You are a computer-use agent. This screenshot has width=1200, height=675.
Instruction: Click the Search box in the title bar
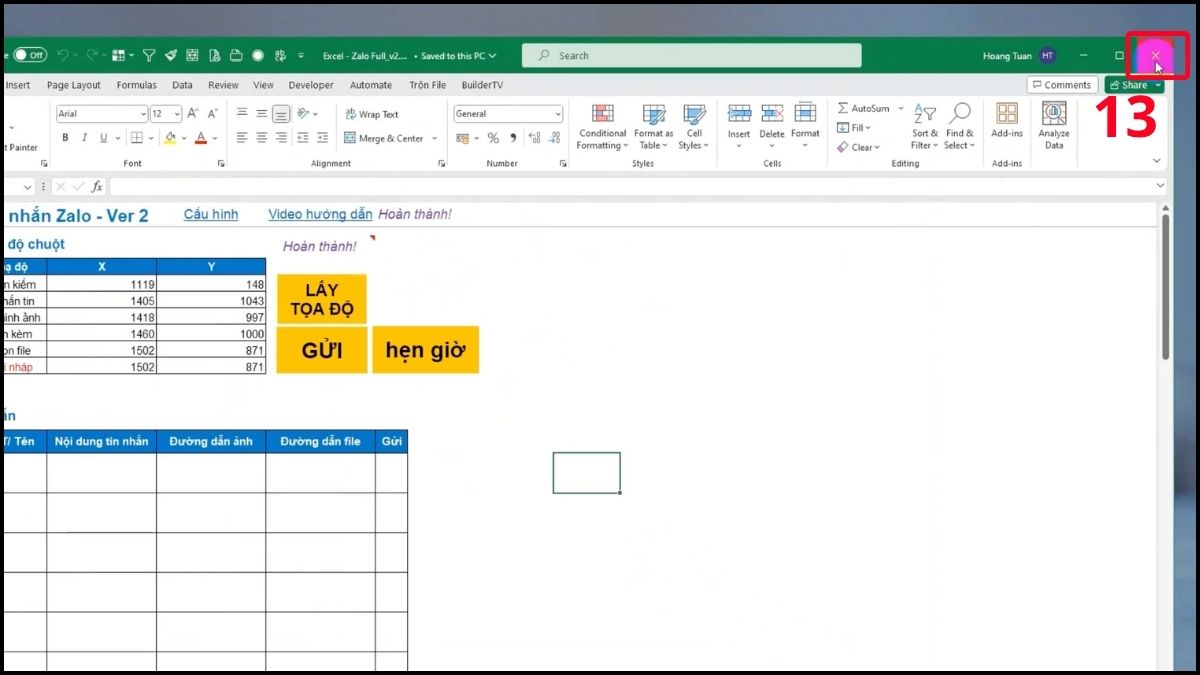click(x=691, y=55)
